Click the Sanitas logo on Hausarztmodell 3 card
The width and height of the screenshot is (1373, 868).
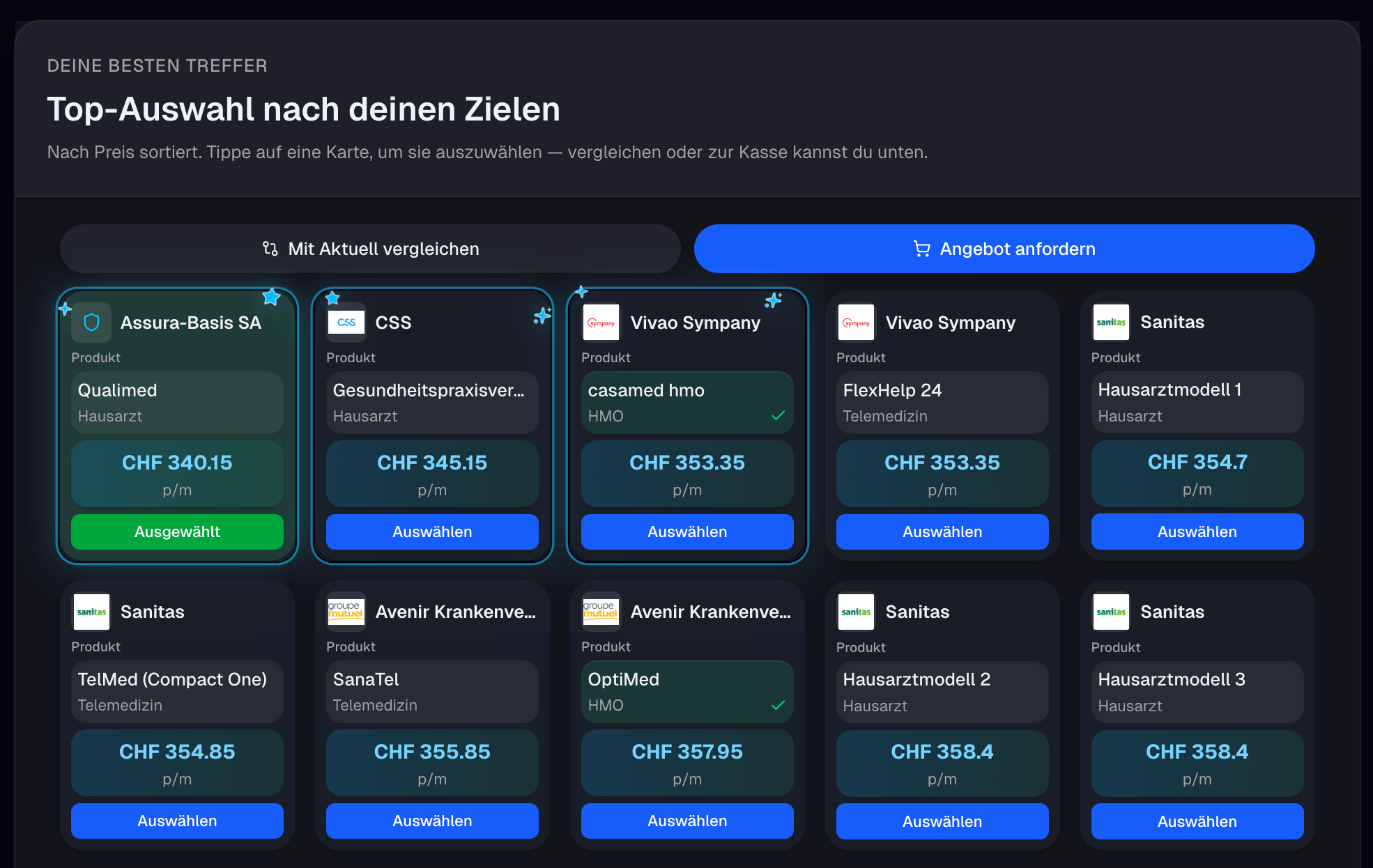click(1111, 612)
